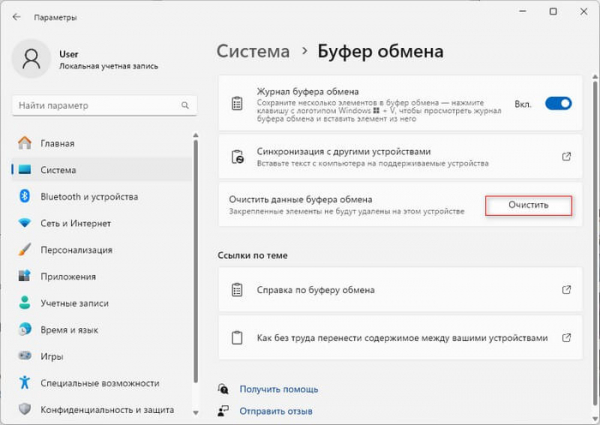
Task: Select Персонализация label in sidebar
Action: click(x=77, y=250)
